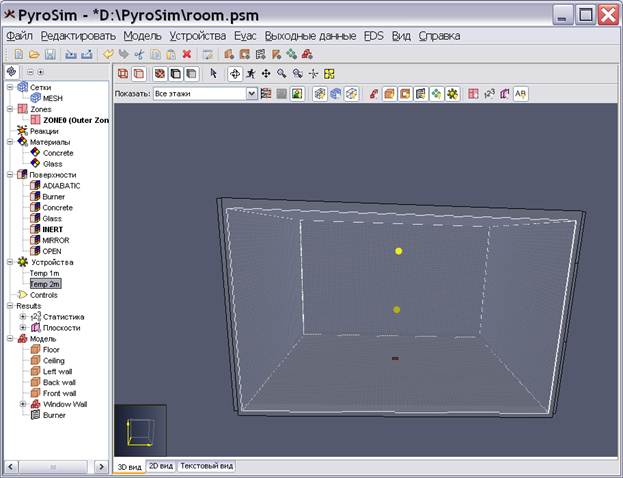
Task: Collapse all tree nodes with minus button
Action: coord(30,72)
